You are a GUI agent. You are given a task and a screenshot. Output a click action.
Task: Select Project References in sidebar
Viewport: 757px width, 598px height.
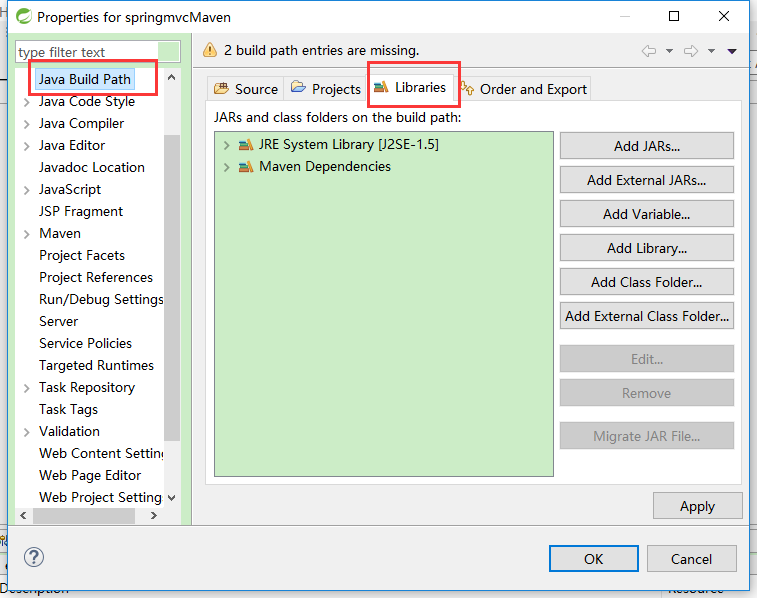96,278
